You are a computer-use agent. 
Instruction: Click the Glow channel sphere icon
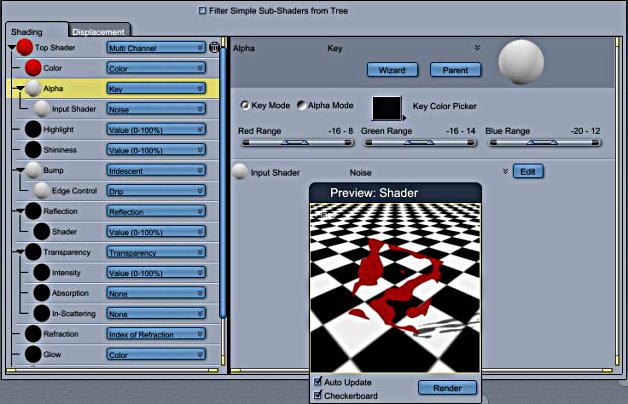(x=32, y=354)
